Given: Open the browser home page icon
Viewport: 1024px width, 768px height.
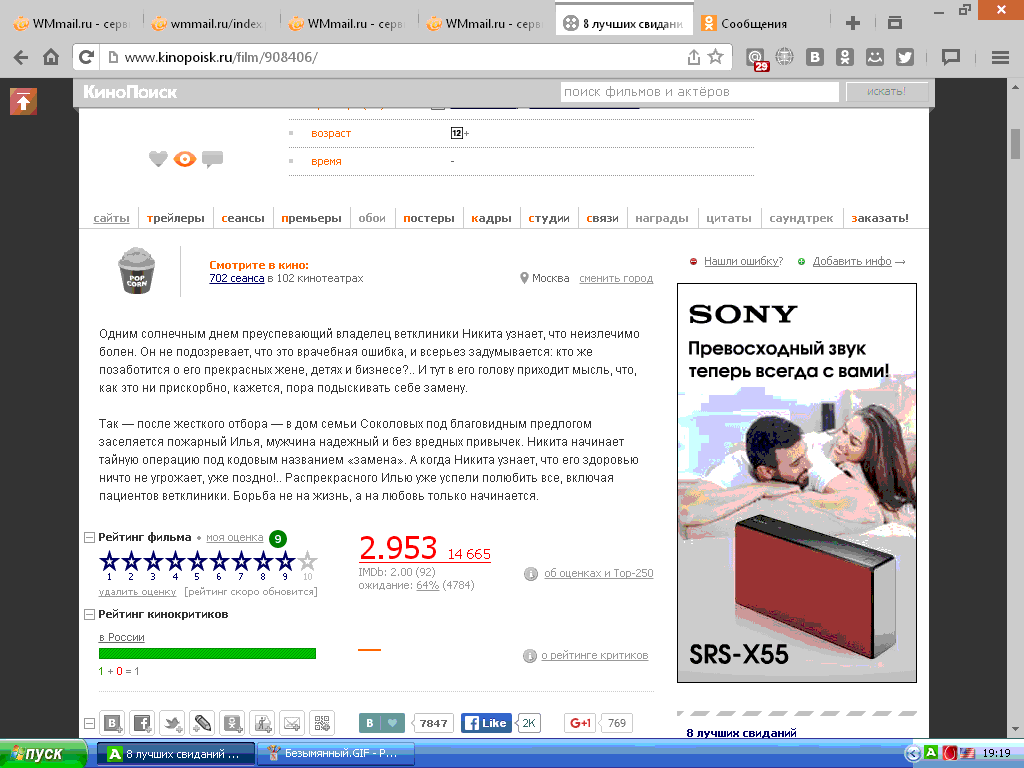Looking at the screenshot, I should (51, 57).
